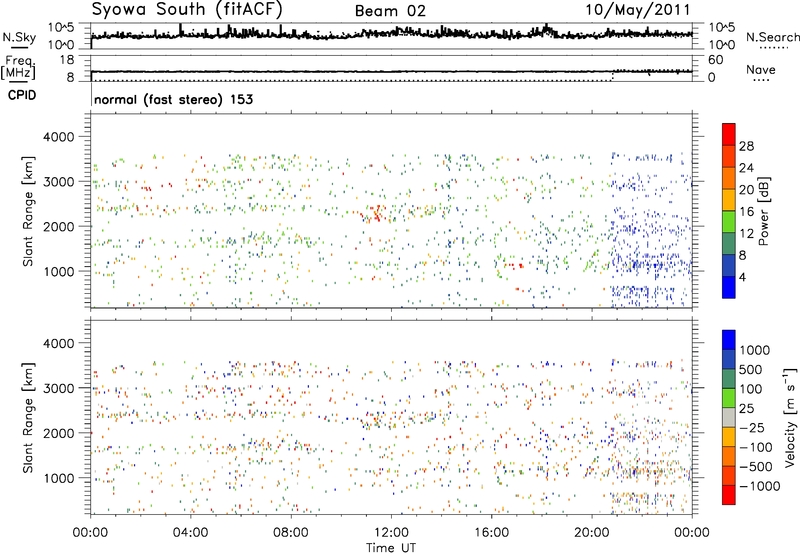
Task: Pick the gray ±25 velocity colorbar segment
Action: (x=729, y=418)
